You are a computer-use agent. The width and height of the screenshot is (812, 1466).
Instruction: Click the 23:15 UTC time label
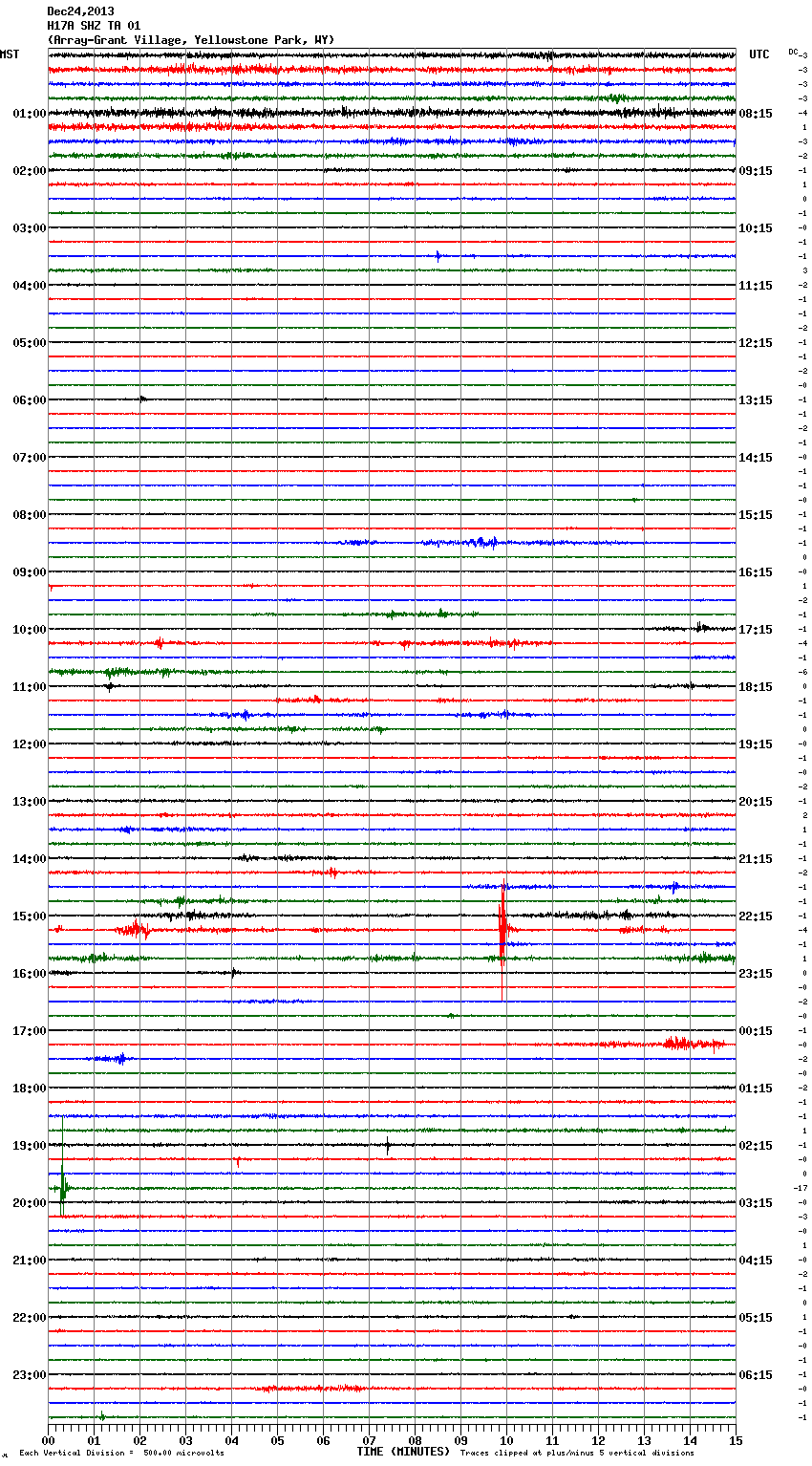pos(756,974)
